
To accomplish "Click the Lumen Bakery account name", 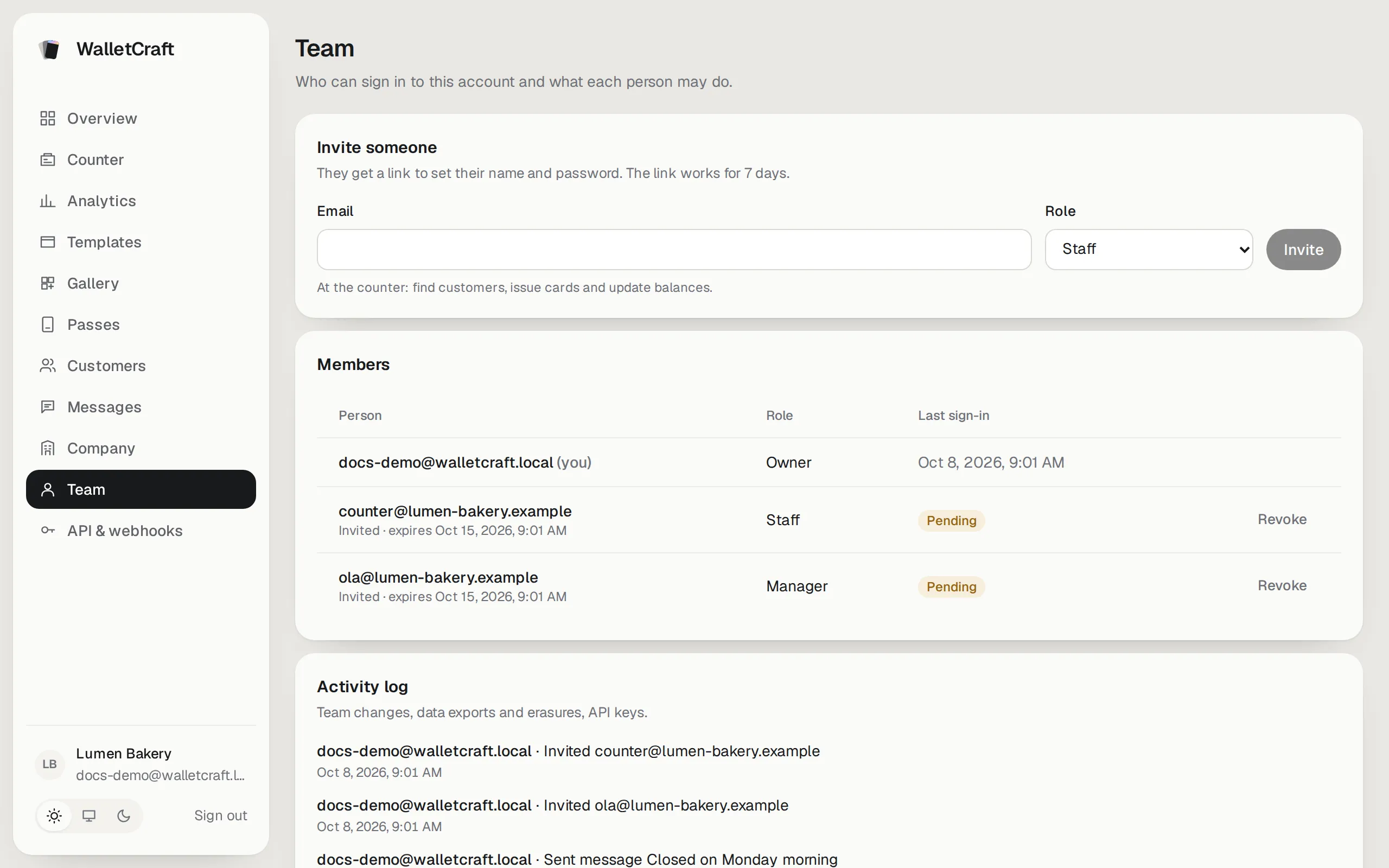I will click(124, 754).
